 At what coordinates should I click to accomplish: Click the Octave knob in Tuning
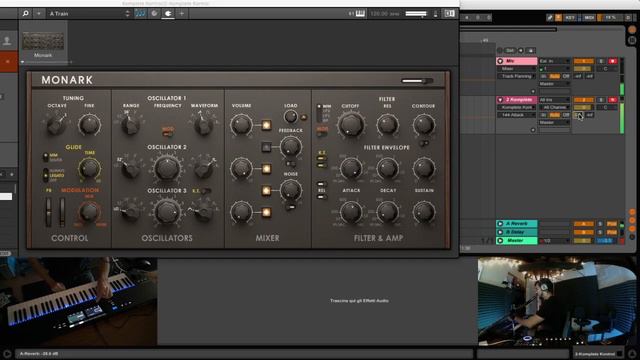(x=56, y=124)
